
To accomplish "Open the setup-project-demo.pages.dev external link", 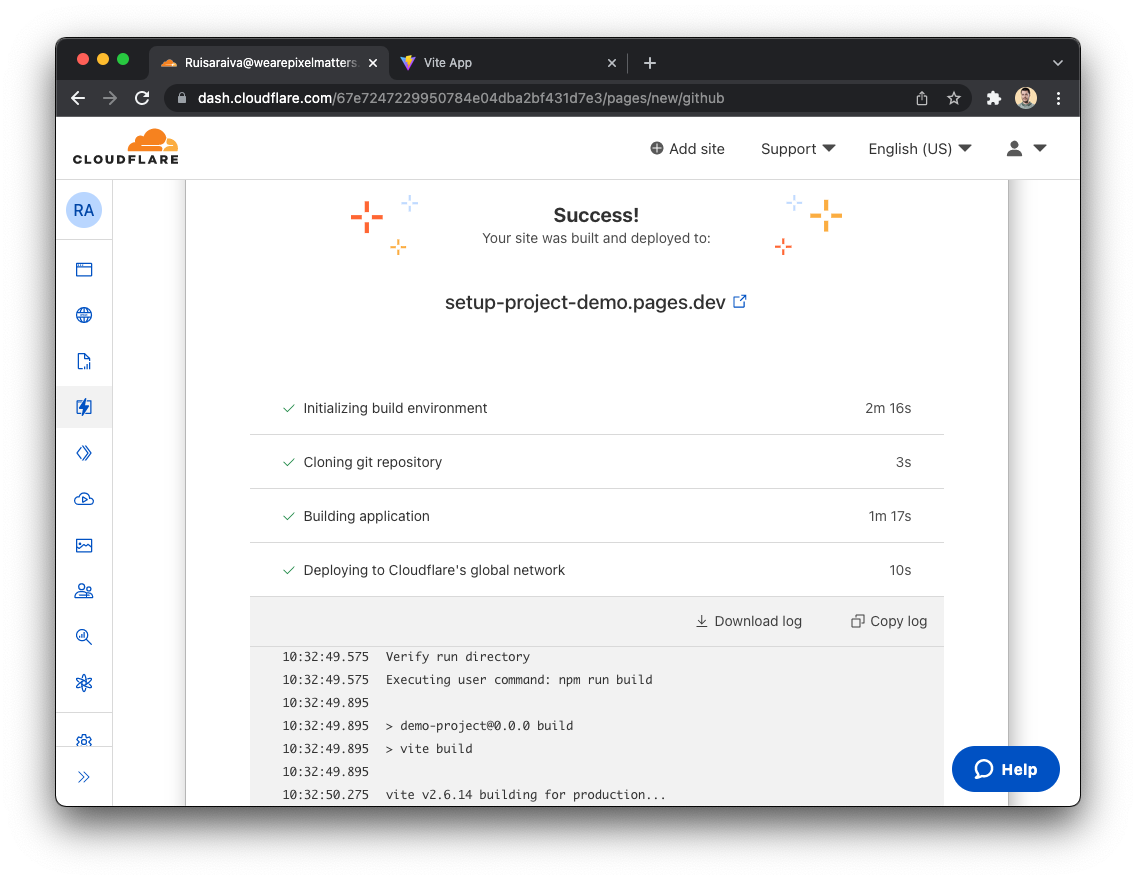I will coord(740,302).
